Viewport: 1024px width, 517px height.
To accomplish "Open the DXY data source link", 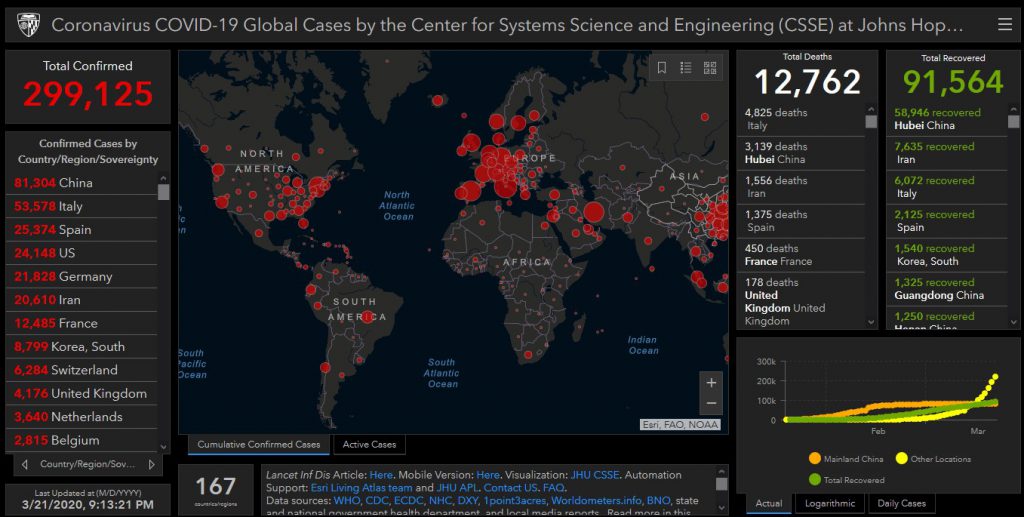I will tap(468, 501).
